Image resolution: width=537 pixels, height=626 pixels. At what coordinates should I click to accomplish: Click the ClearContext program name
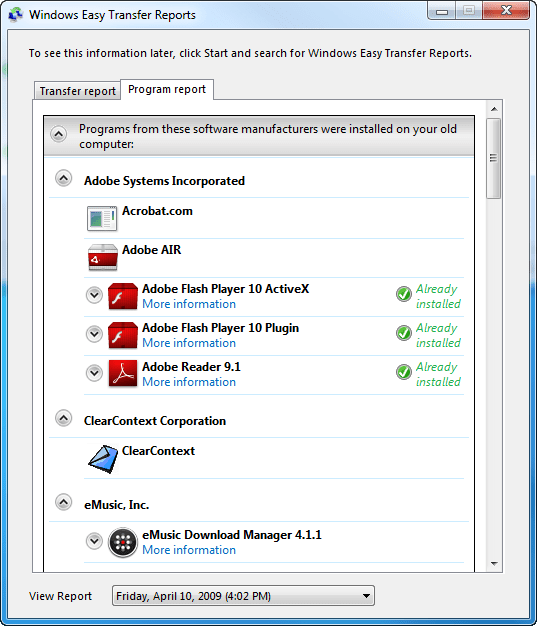point(159,451)
